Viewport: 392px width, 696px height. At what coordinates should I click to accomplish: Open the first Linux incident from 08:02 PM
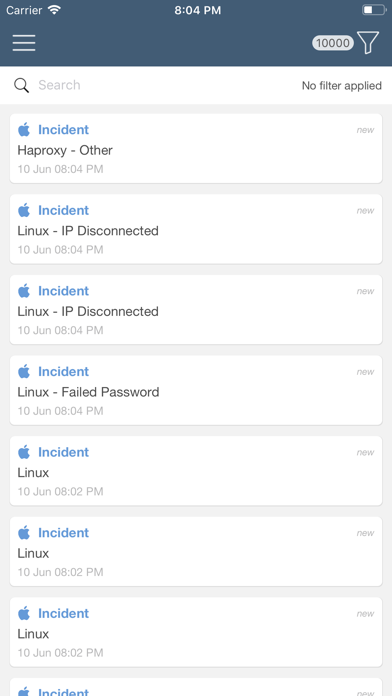click(196, 471)
